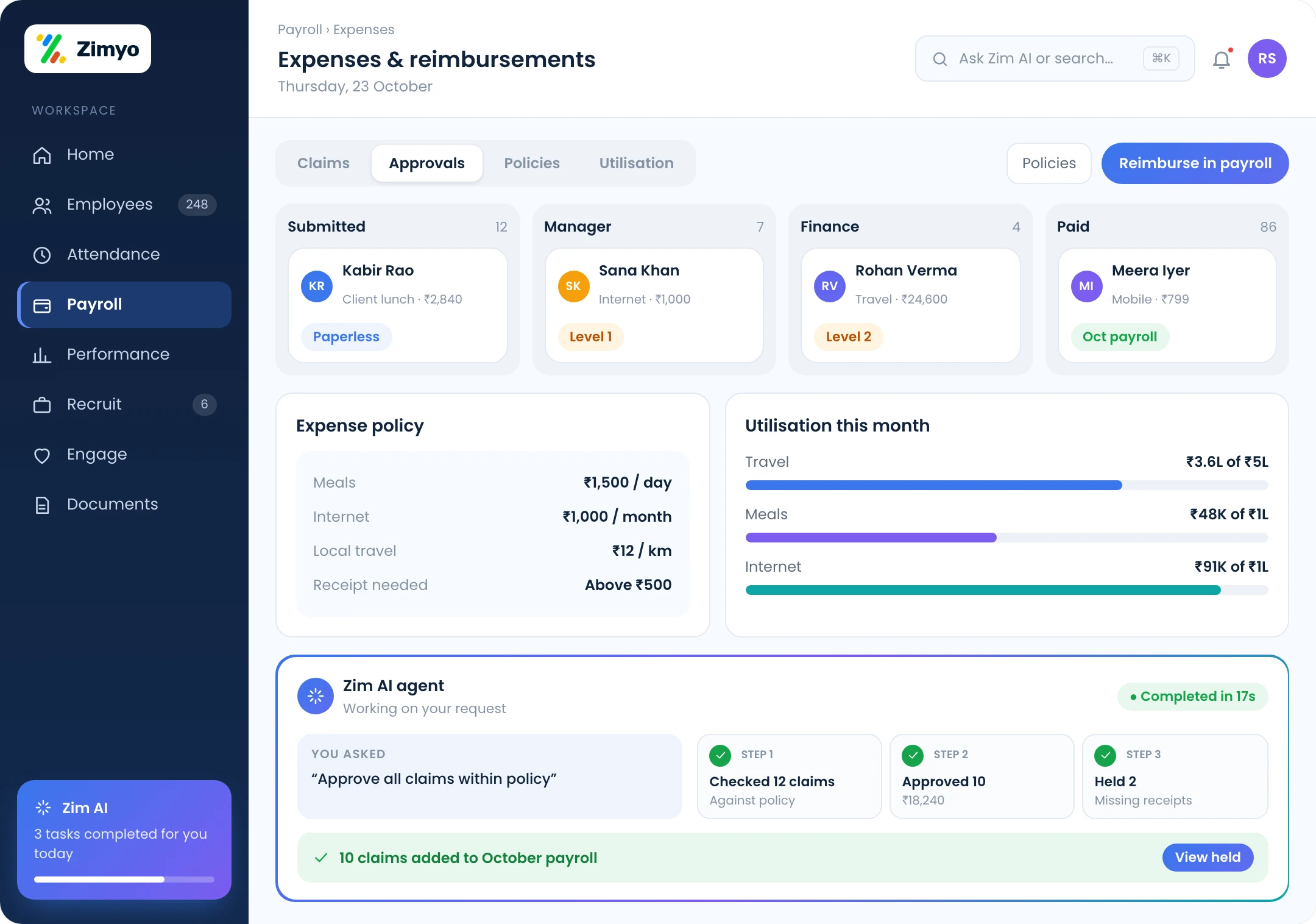Click the Engage heart icon
Viewport: 1316px width, 924px height.
(x=42, y=455)
